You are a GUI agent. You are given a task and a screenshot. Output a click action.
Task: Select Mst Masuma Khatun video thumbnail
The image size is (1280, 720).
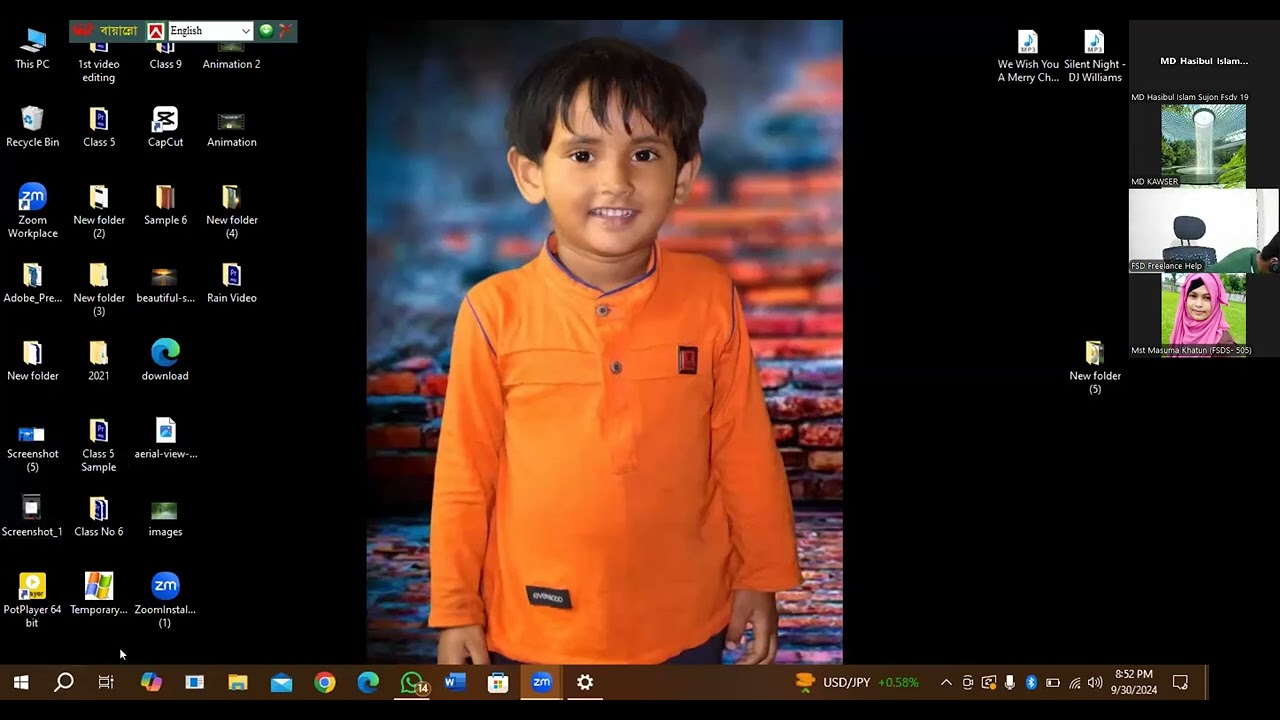[1203, 316]
